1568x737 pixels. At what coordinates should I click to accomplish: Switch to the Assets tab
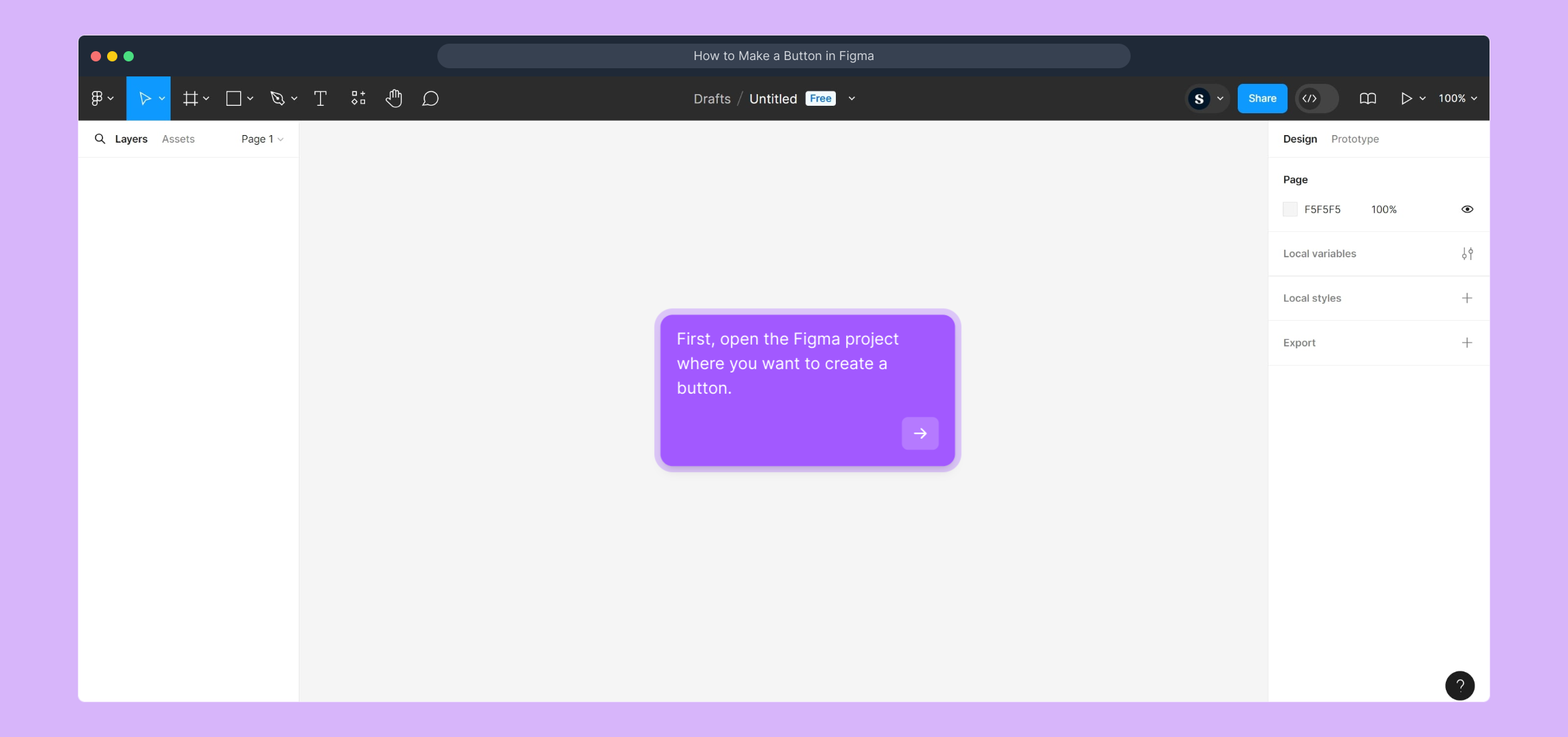point(178,139)
